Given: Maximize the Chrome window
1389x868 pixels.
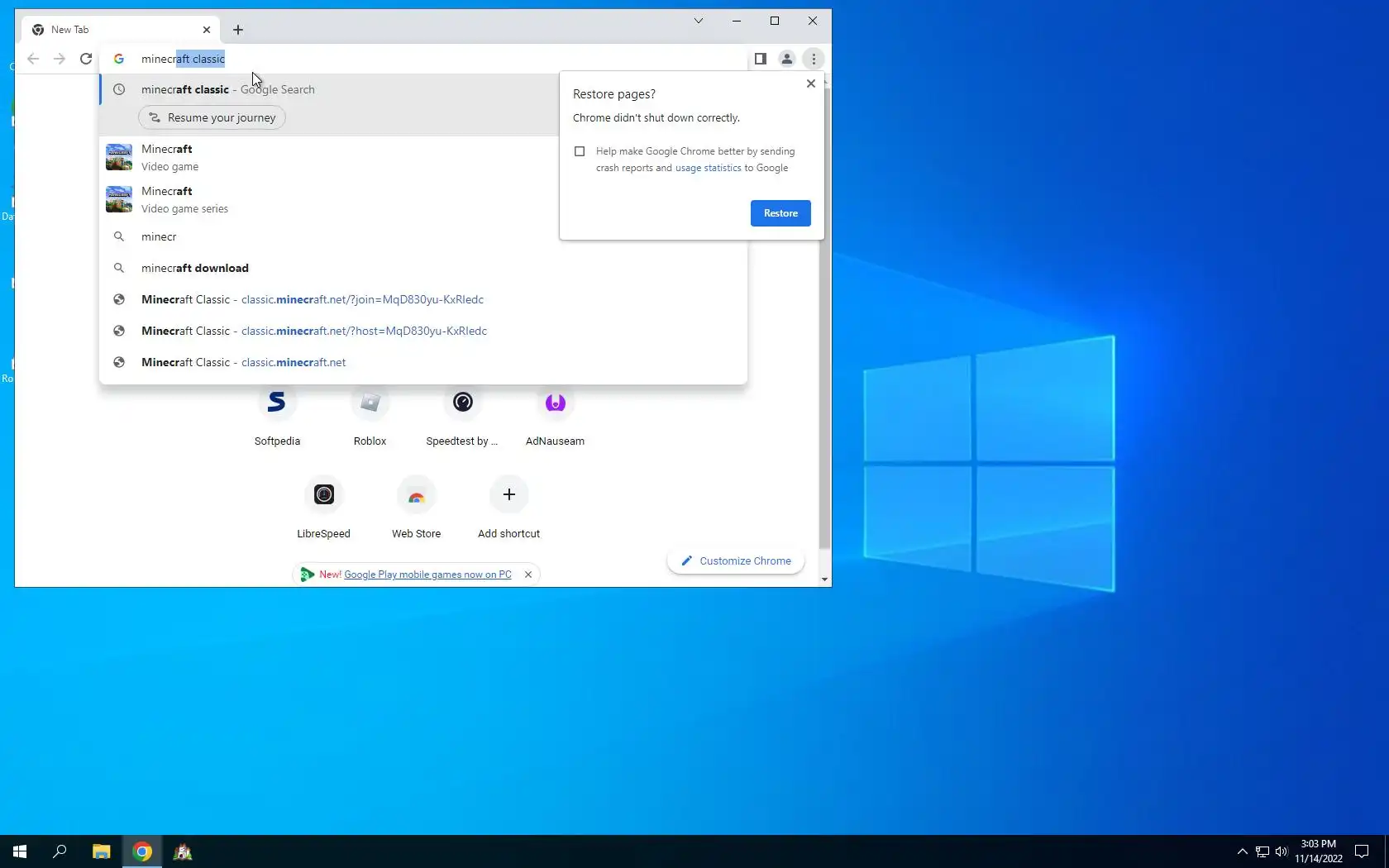Looking at the screenshot, I should (775, 21).
